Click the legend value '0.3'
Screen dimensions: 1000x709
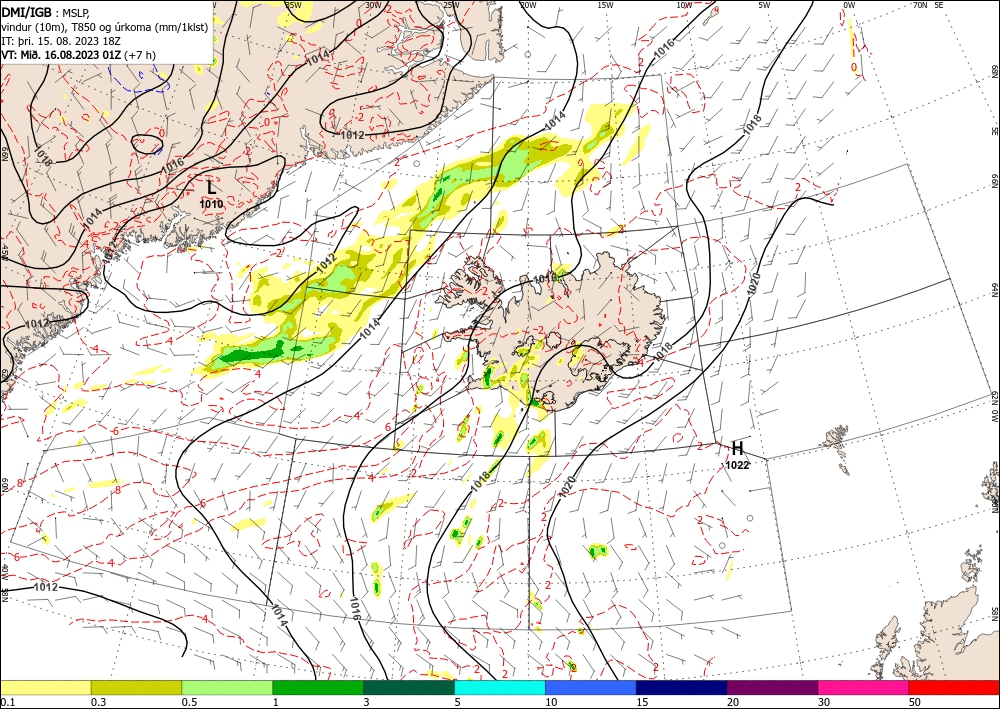(x=99, y=702)
